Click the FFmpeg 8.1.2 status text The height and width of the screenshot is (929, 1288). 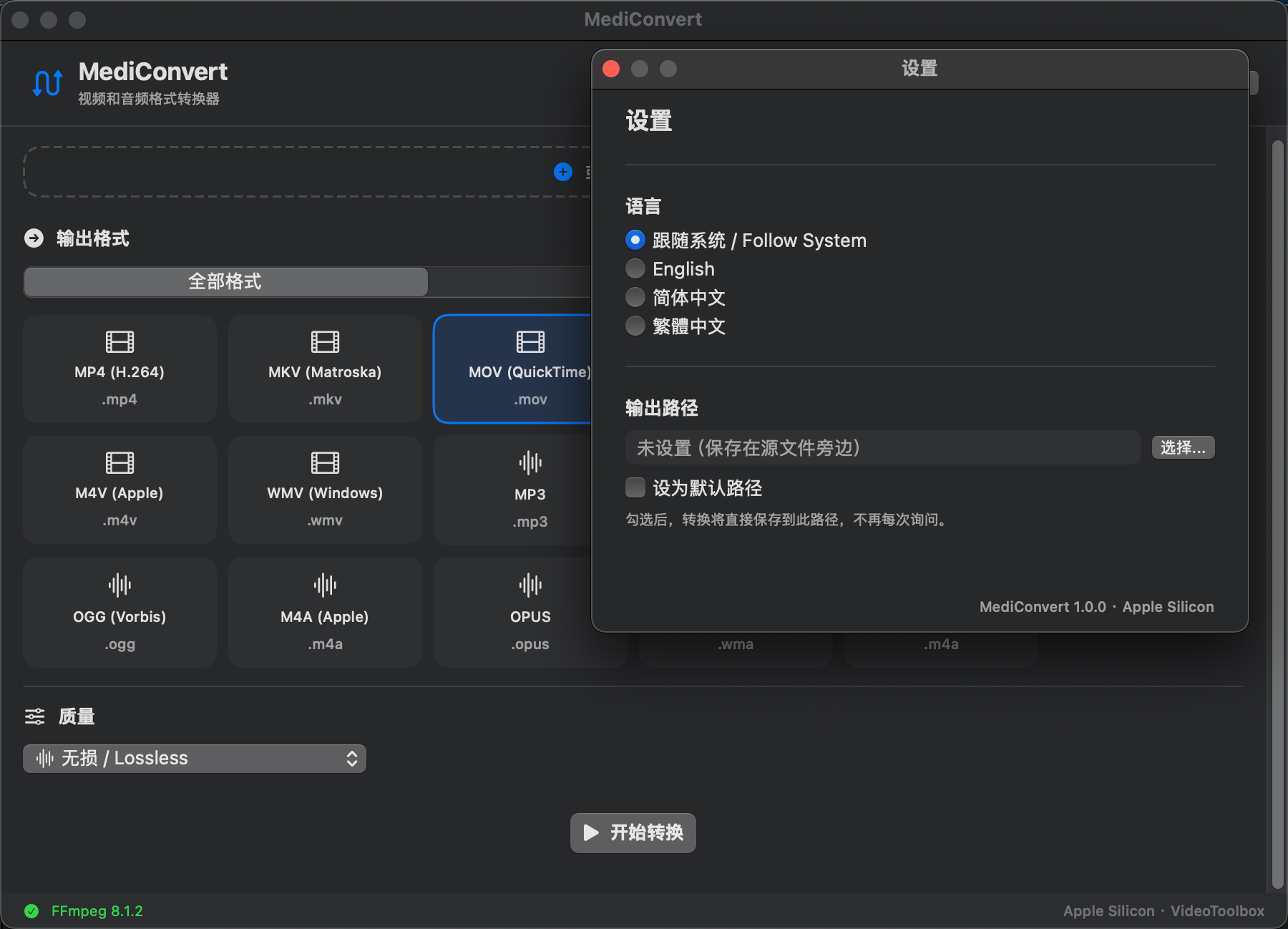coord(97,911)
